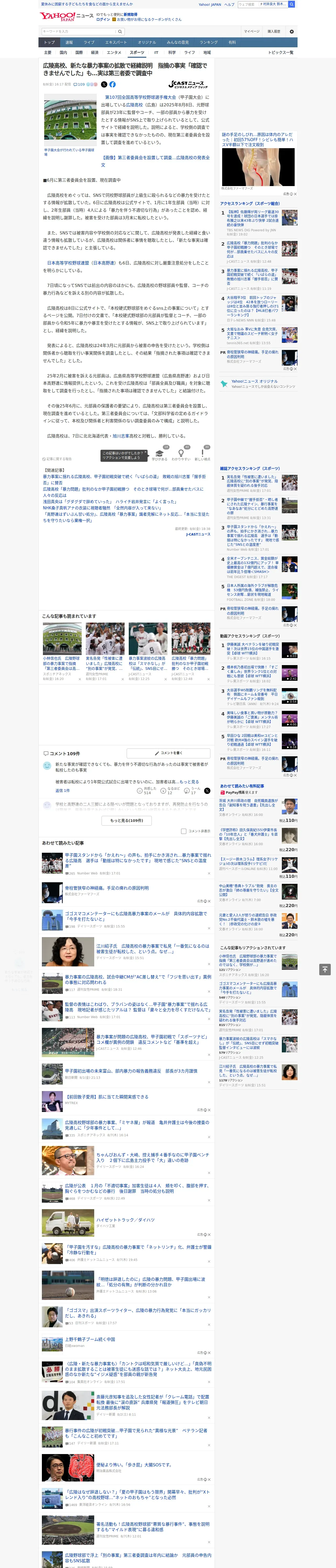Click the keyword search magnifier icon
This screenshot has height=1568, width=336.
coord(120,32)
